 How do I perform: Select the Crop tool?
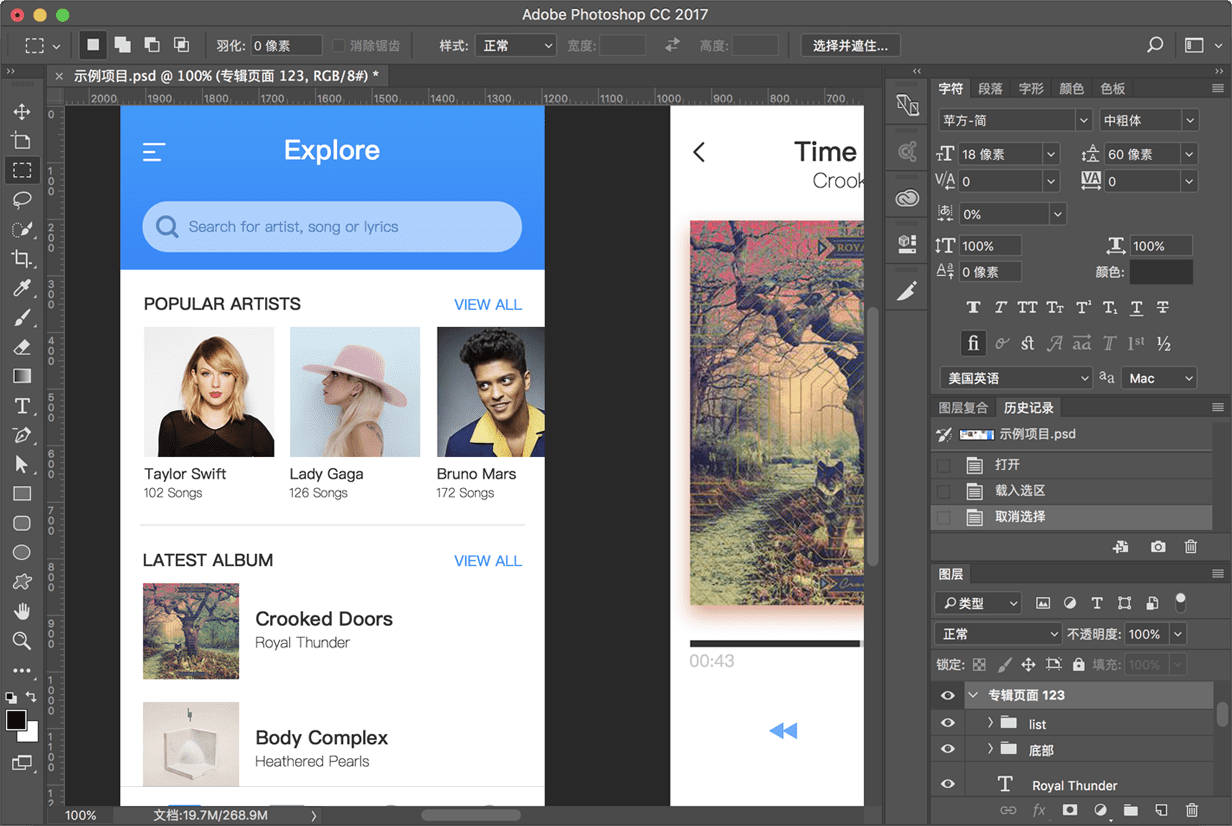coord(21,259)
